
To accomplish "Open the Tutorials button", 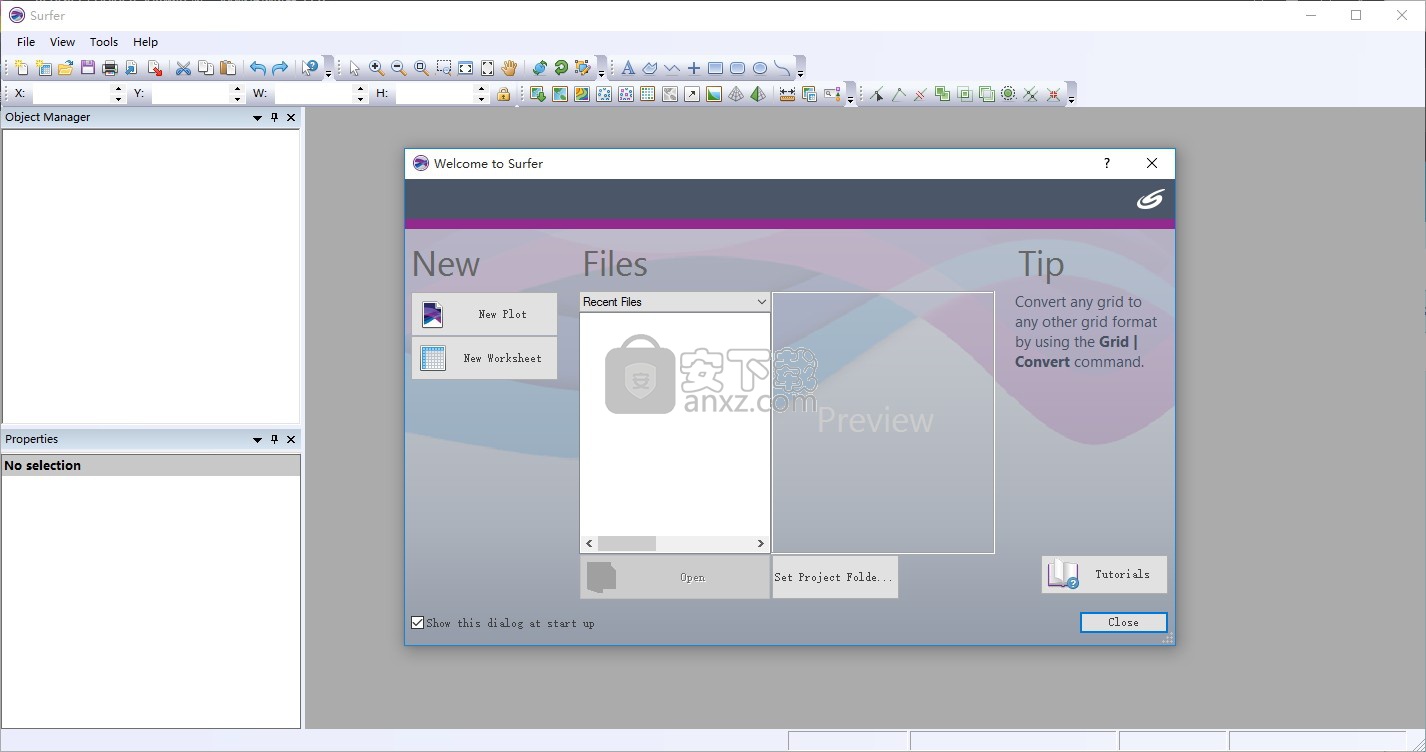I will (x=1104, y=574).
